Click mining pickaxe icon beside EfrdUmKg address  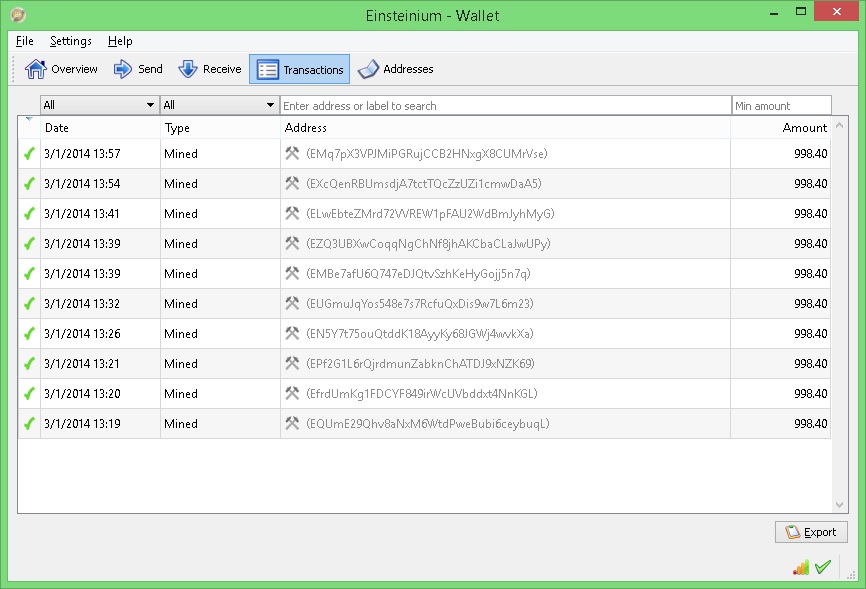pos(292,393)
